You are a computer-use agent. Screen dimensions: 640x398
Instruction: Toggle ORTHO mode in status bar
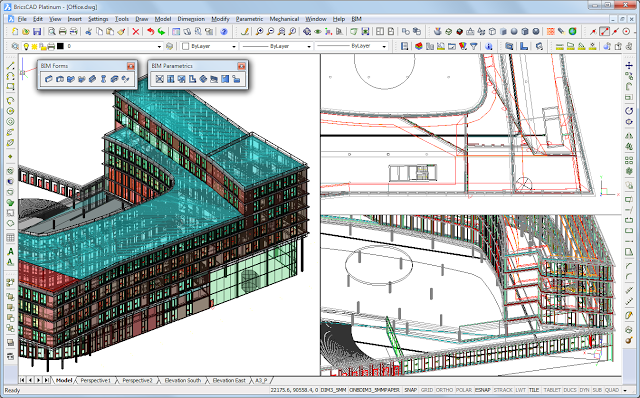(x=444, y=390)
